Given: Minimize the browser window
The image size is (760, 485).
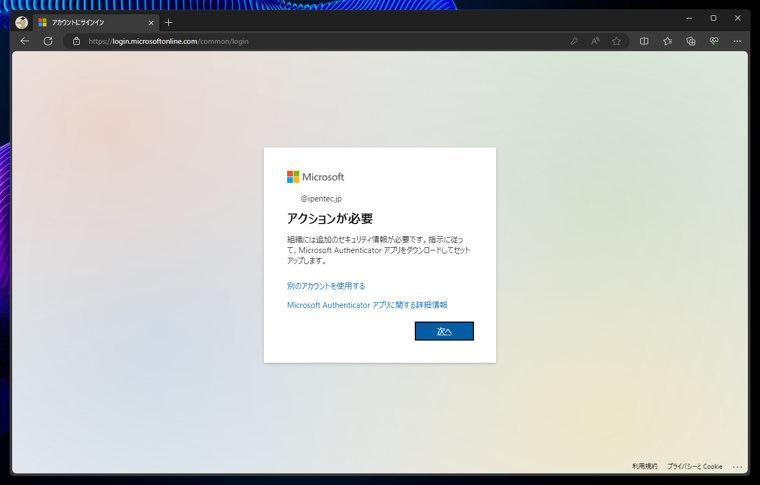Looking at the screenshot, I should point(689,18).
